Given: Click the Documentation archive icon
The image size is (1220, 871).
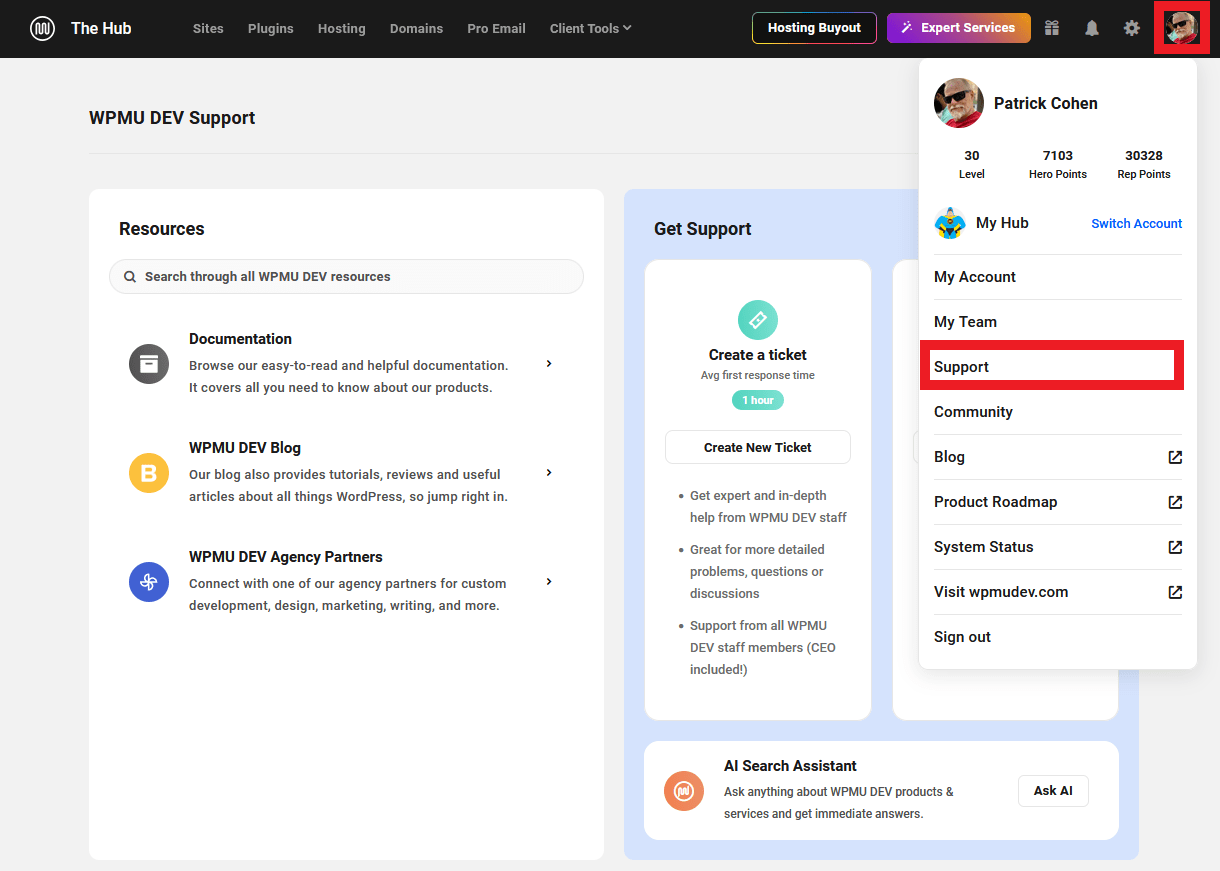Looking at the screenshot, I should click(x=149, y=363).
